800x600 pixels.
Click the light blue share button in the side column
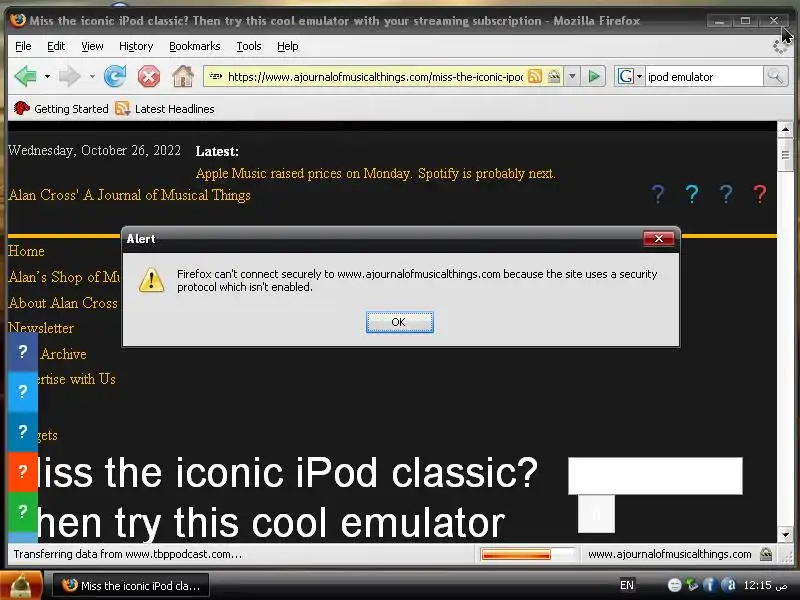point(22,392)
